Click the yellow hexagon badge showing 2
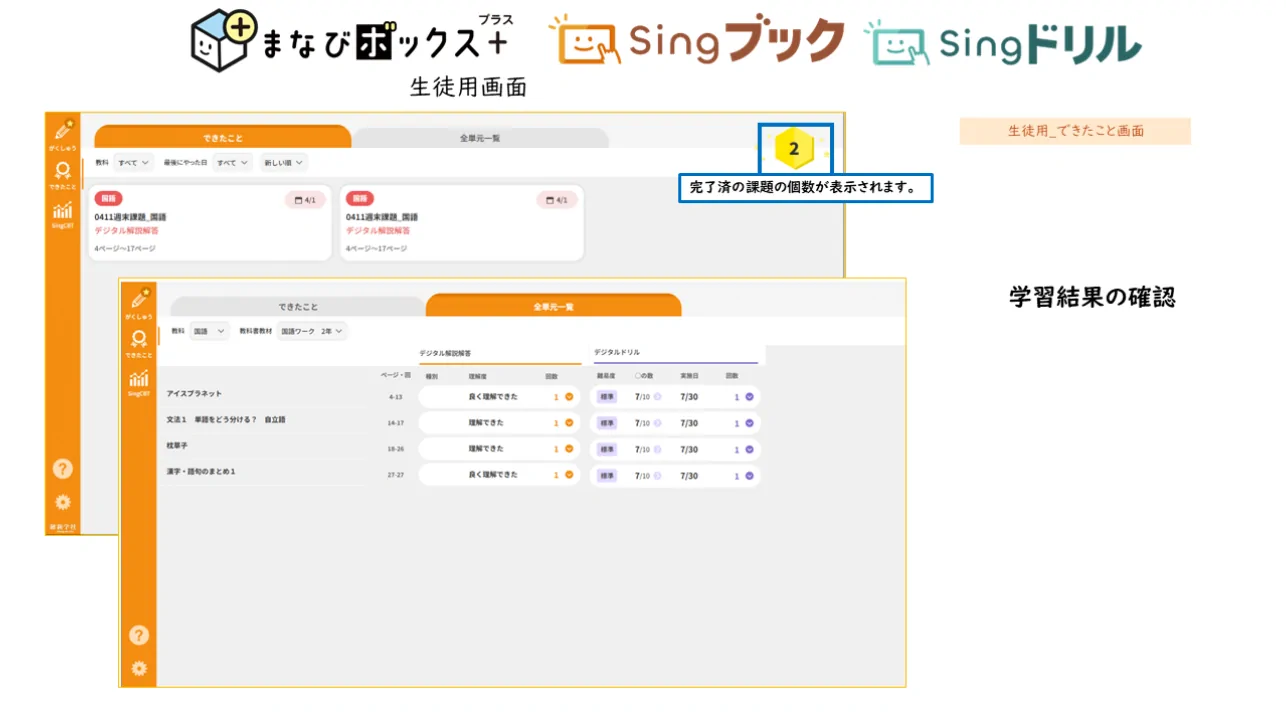The image size is (1286, 724). (794, 149)
